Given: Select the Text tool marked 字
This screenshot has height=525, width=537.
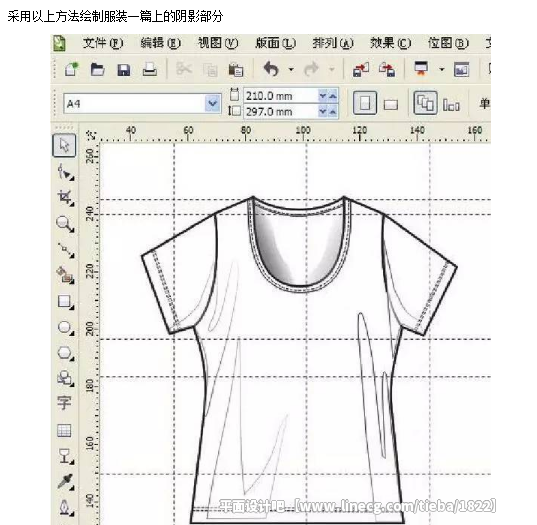Looking at the screenshot, I should (64, 403).
